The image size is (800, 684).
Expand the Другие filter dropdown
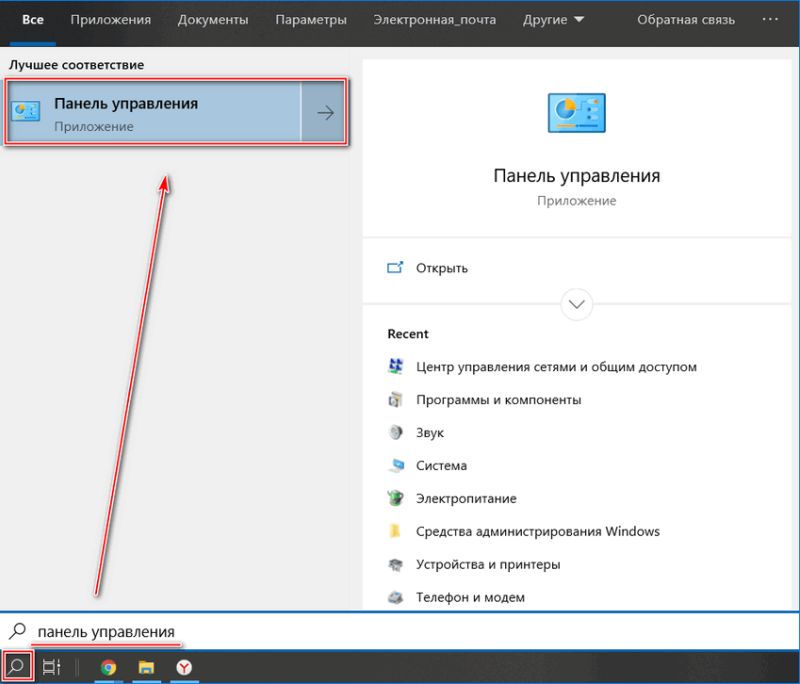coord(553,20)
